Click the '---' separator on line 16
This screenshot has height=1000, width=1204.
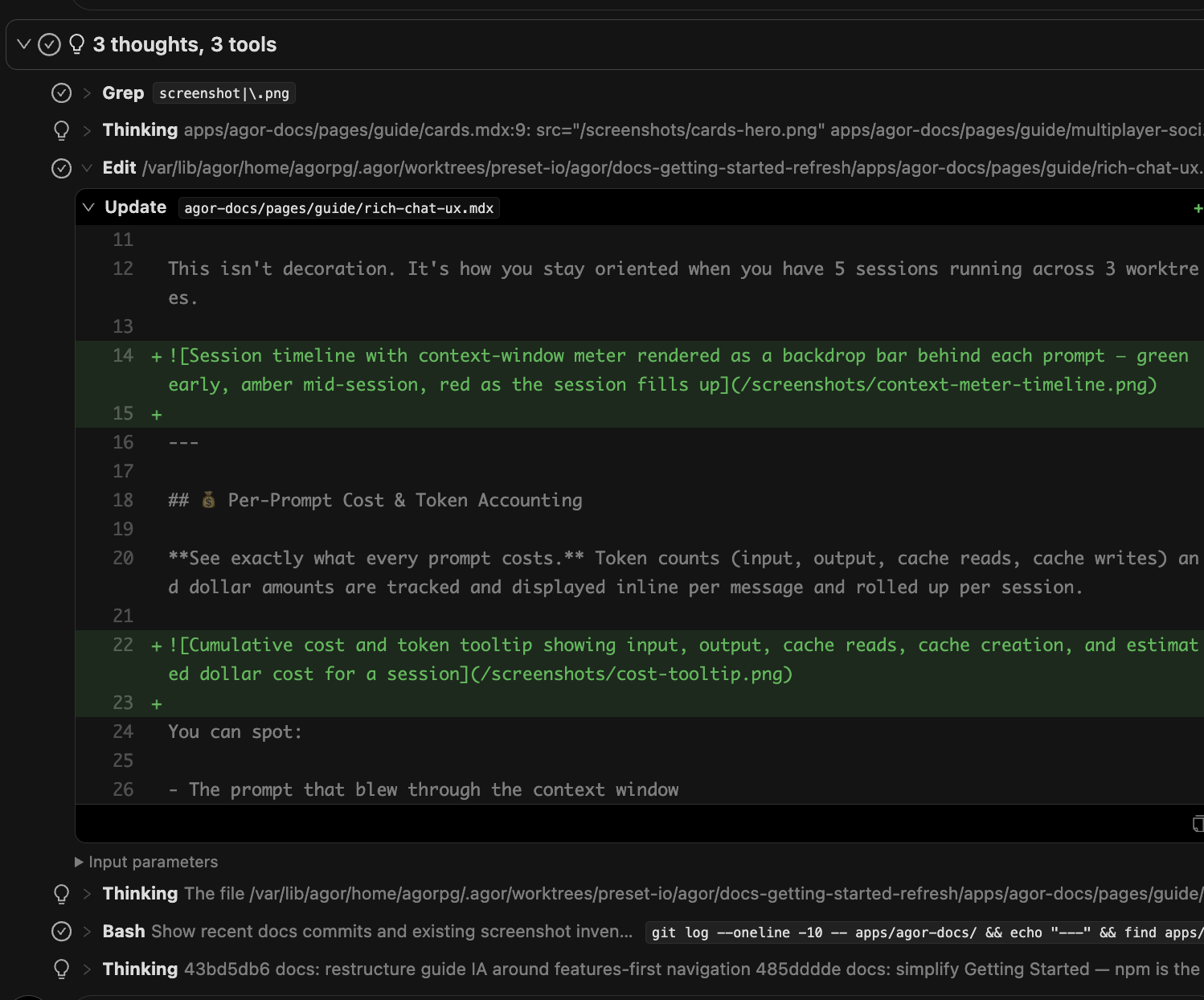click(x=183, y=442)
